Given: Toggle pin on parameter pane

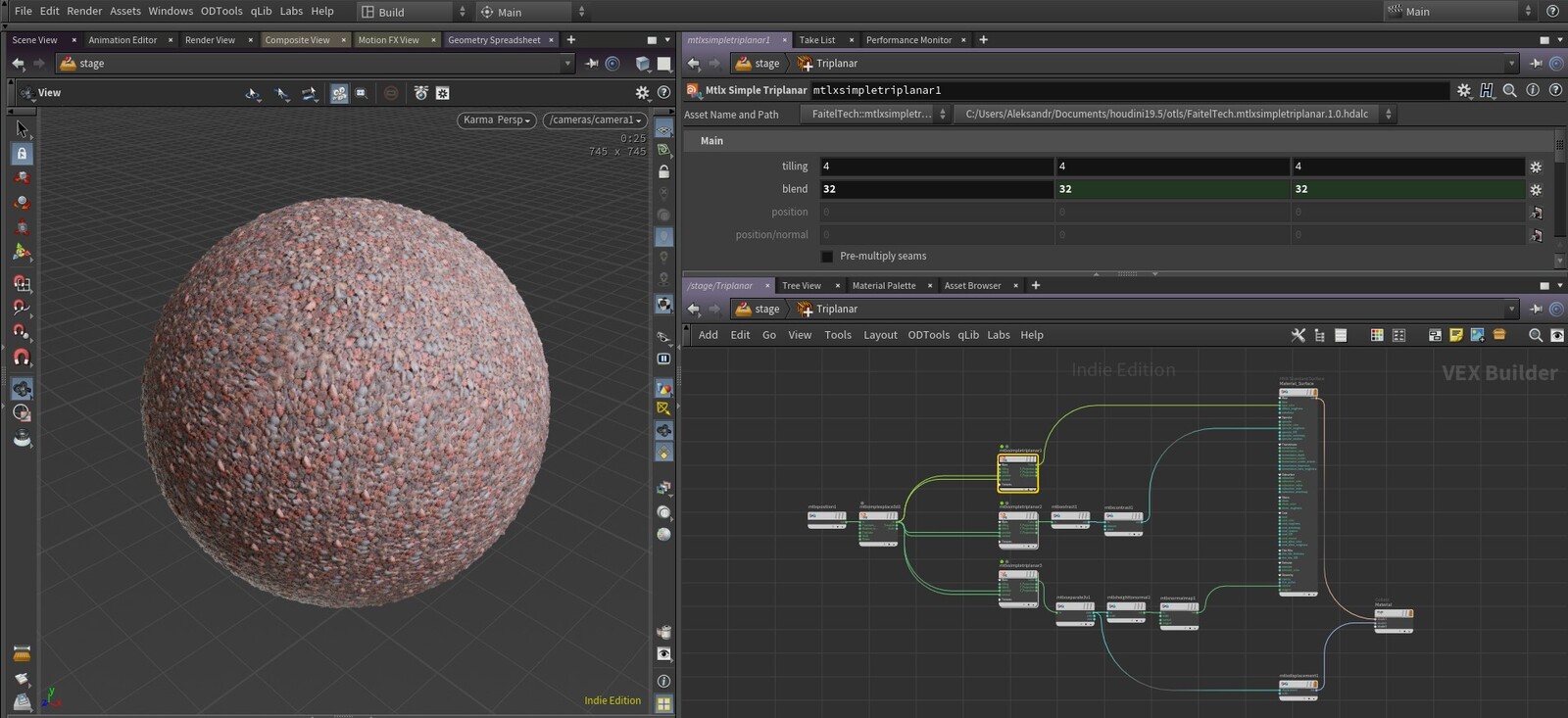Looking at the screenshot, I should coord(1536,63).
